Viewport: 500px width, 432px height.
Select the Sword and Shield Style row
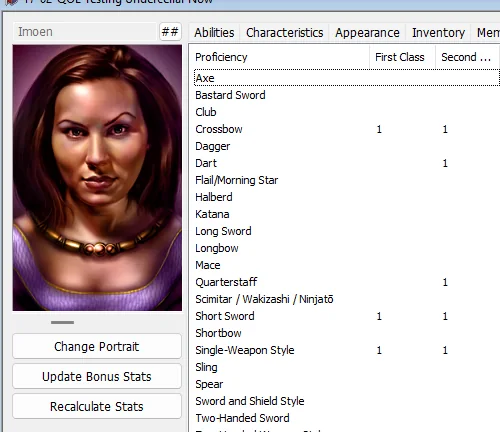pyautogui.click(x=347, y=401)
